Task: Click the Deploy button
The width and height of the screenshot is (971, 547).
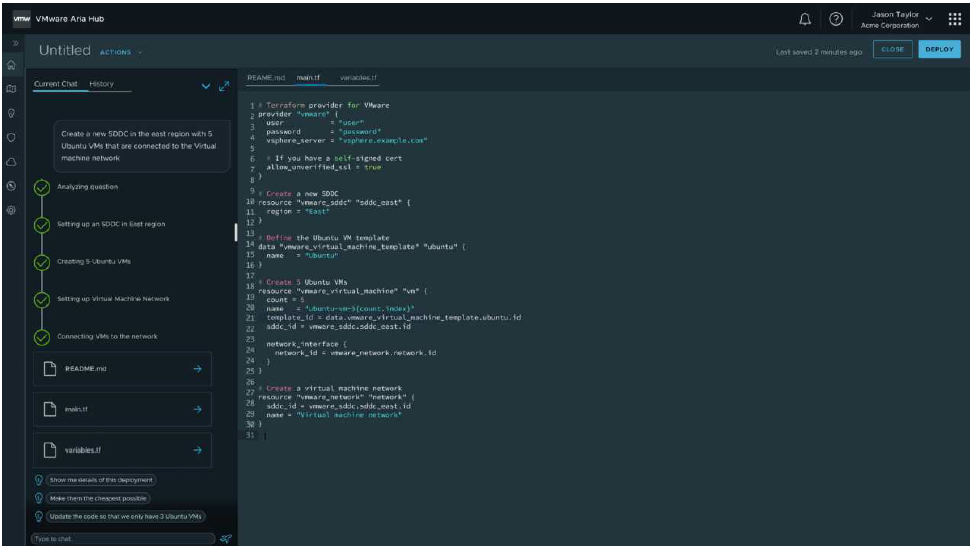Action: [939, 50]
